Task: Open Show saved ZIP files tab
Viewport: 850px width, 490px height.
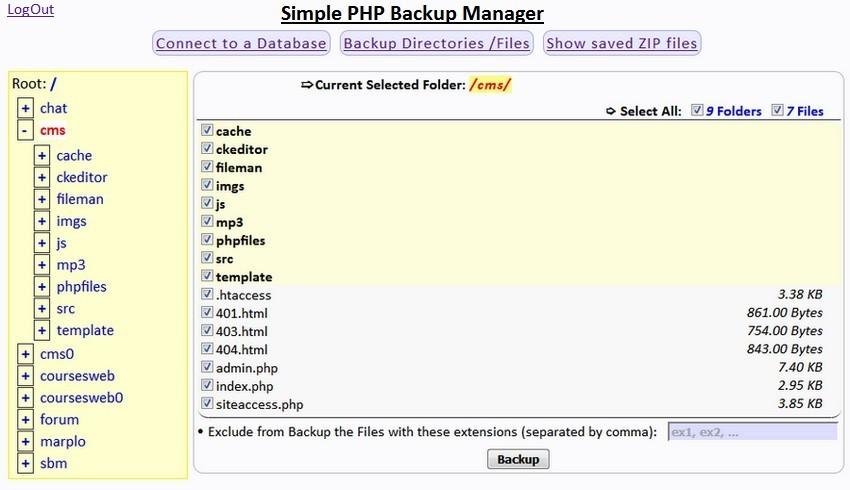Action: pos(621,43)
